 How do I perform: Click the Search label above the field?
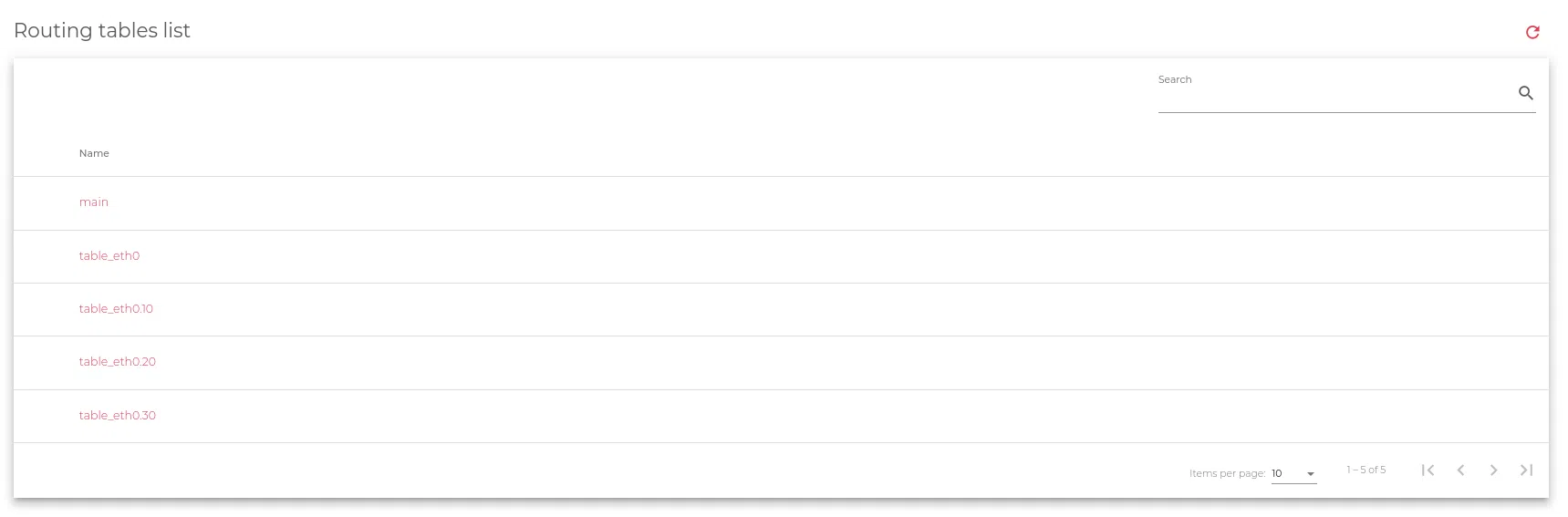[x=1175, y=80]
